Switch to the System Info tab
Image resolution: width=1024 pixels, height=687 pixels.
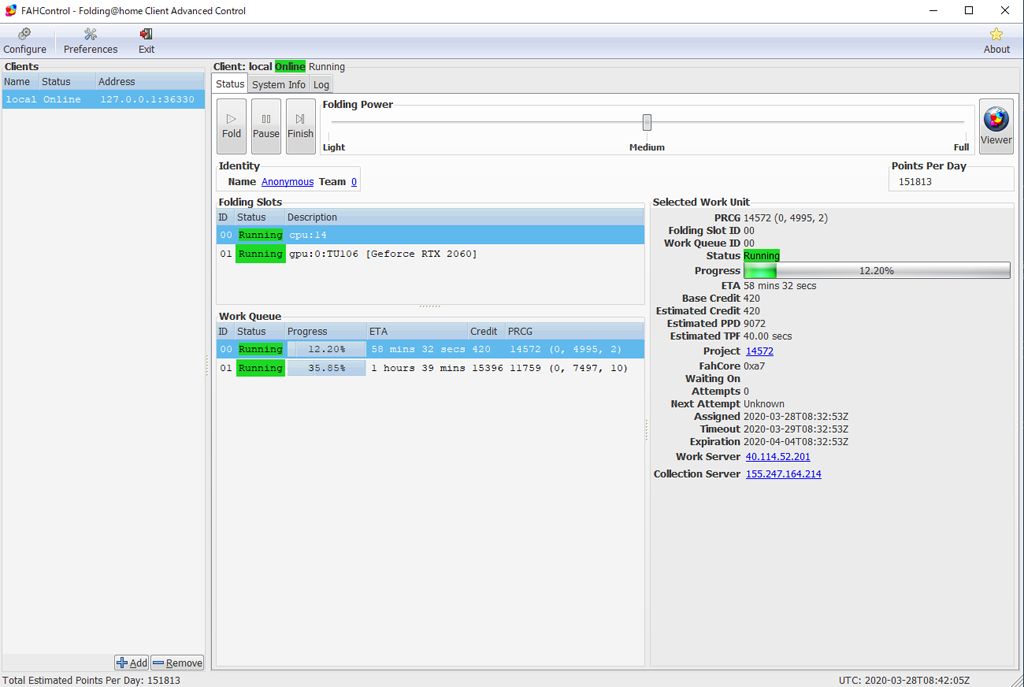pos(278,85)
